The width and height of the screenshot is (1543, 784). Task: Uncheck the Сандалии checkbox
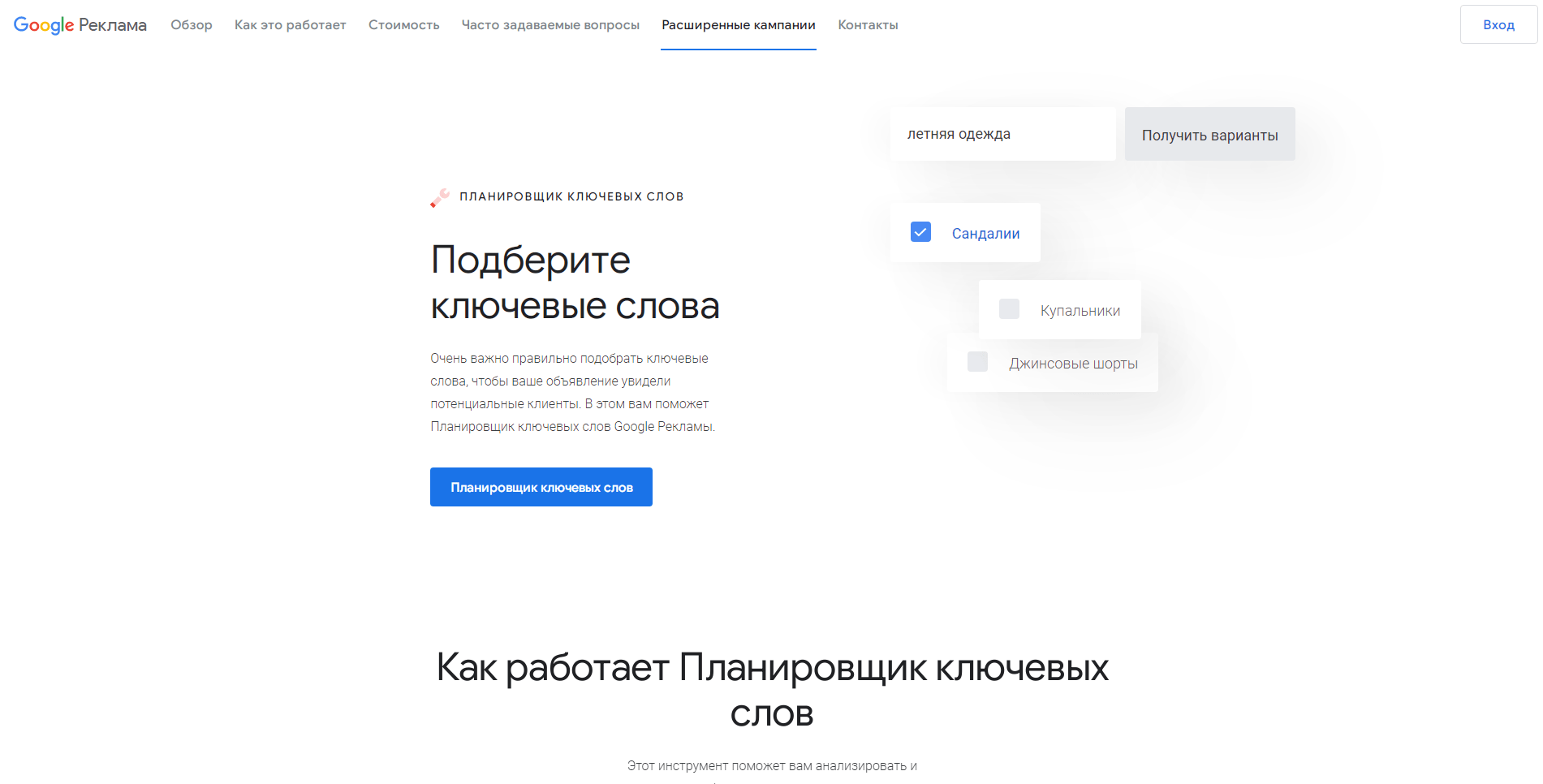920,232
